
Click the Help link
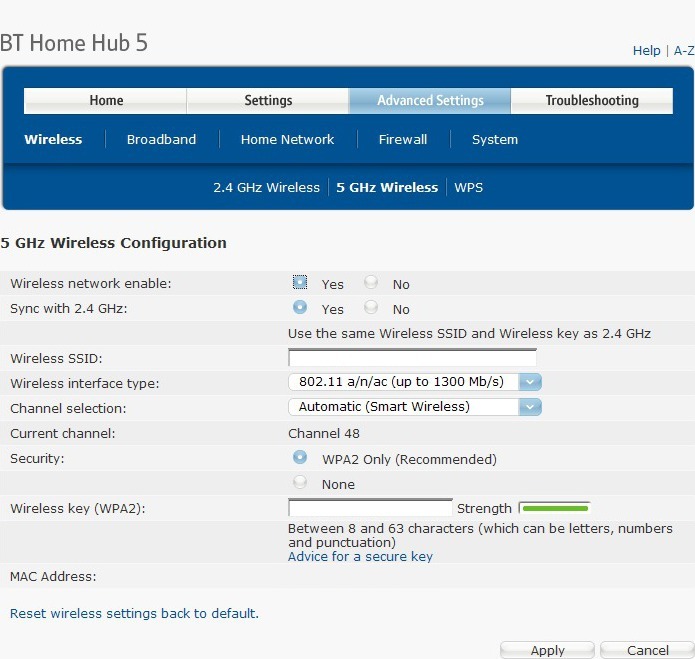click(646, 51)
